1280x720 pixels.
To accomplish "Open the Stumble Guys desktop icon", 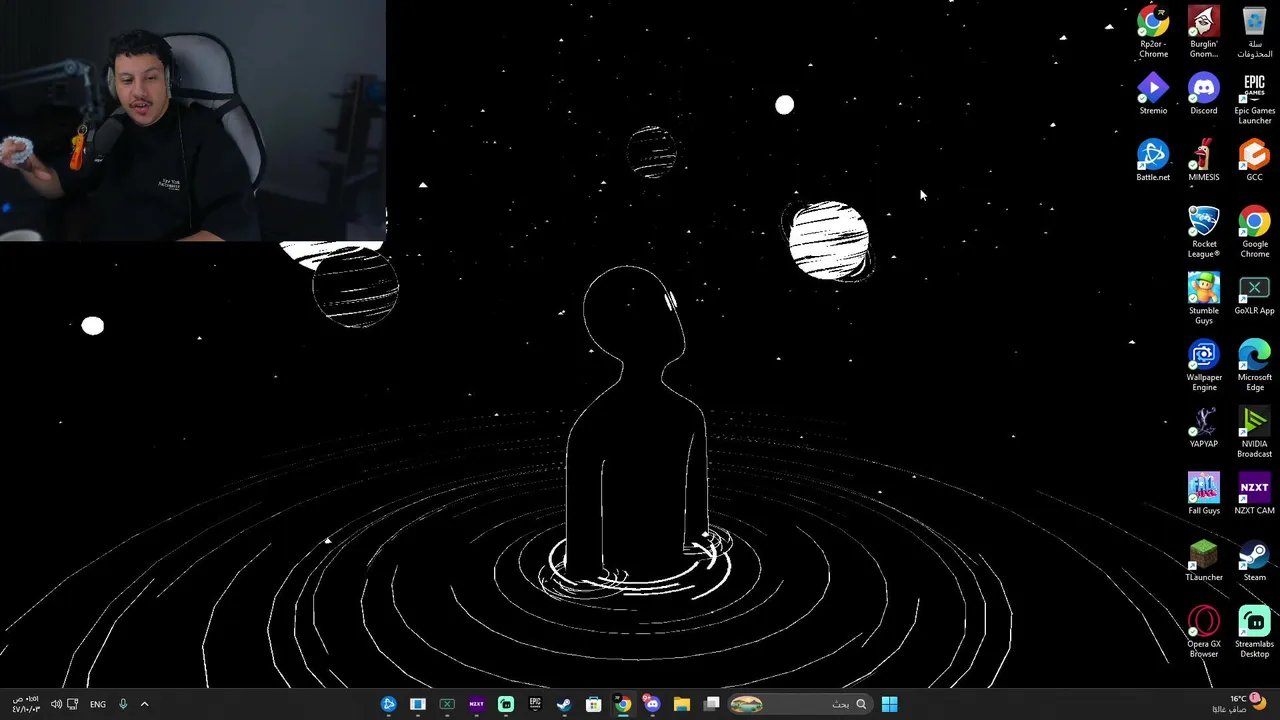I will click(1204, 299).
